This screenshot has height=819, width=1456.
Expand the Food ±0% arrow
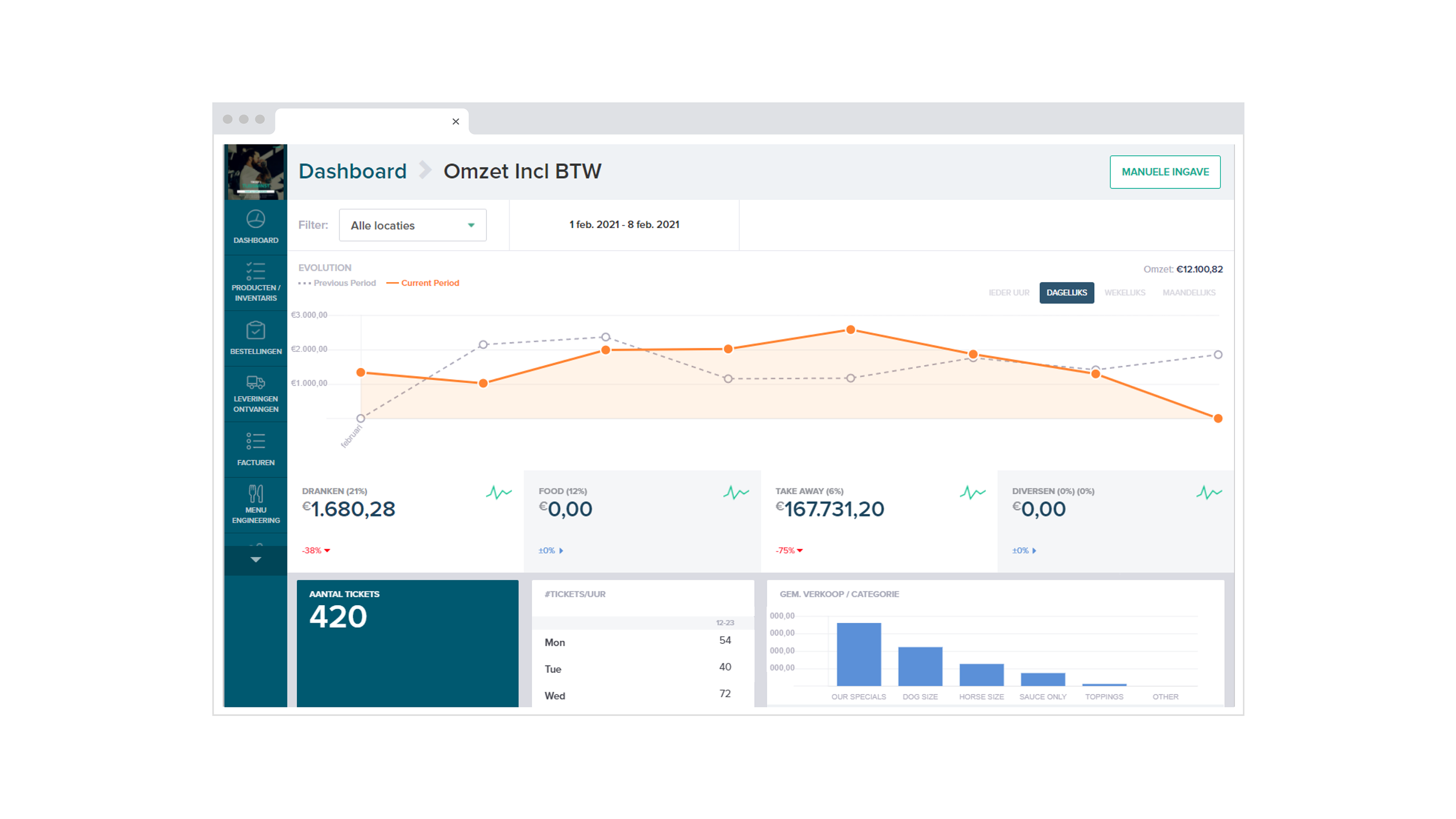point(561,550)
